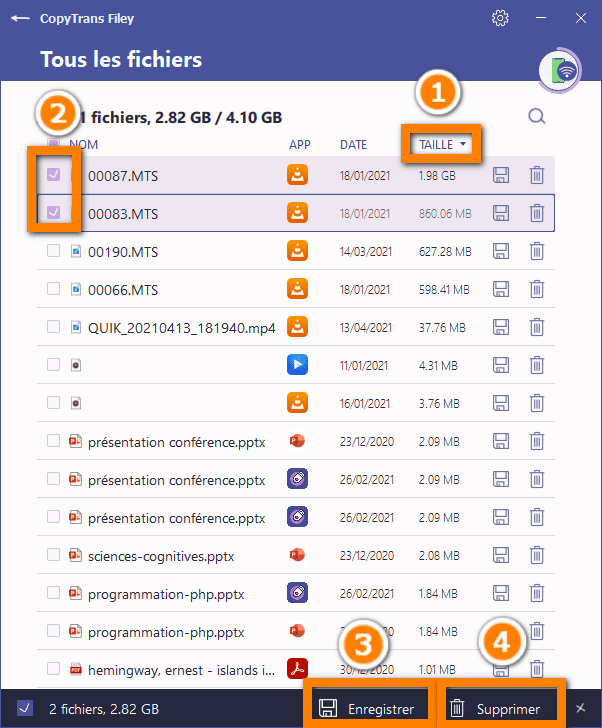Click Supprimer button in bottom bar
This screenshot has height=728, width=602.
click(x=501, y=708)
